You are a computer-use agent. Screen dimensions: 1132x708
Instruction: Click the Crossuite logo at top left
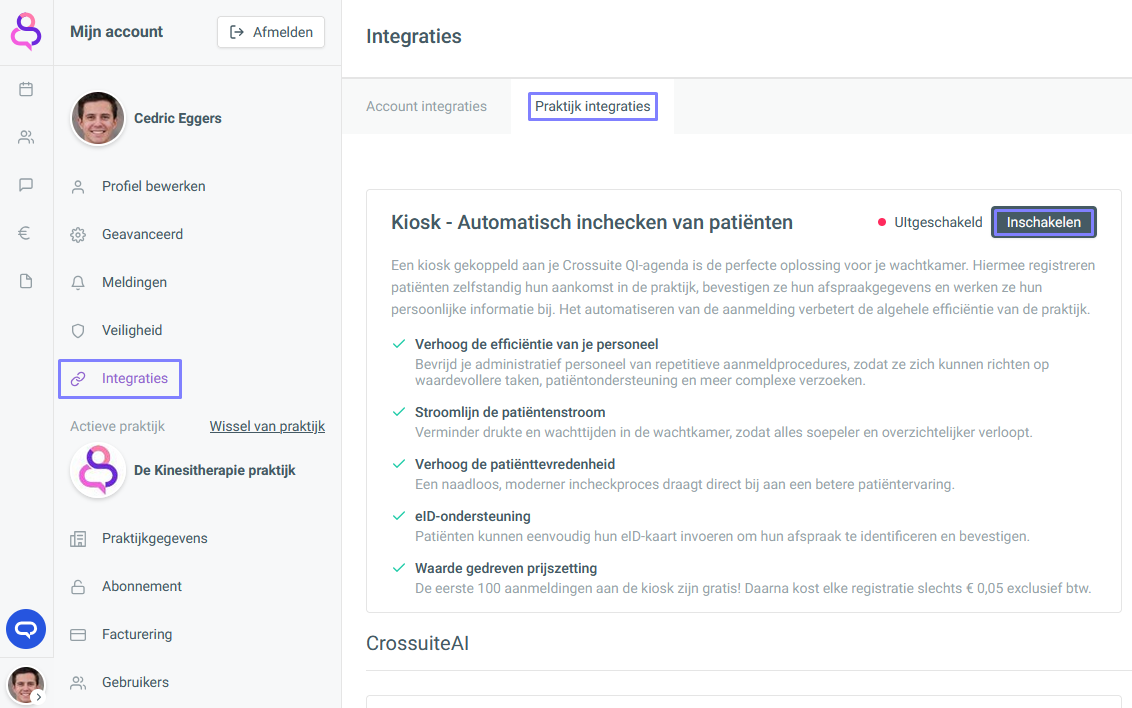tap(26, 31)
